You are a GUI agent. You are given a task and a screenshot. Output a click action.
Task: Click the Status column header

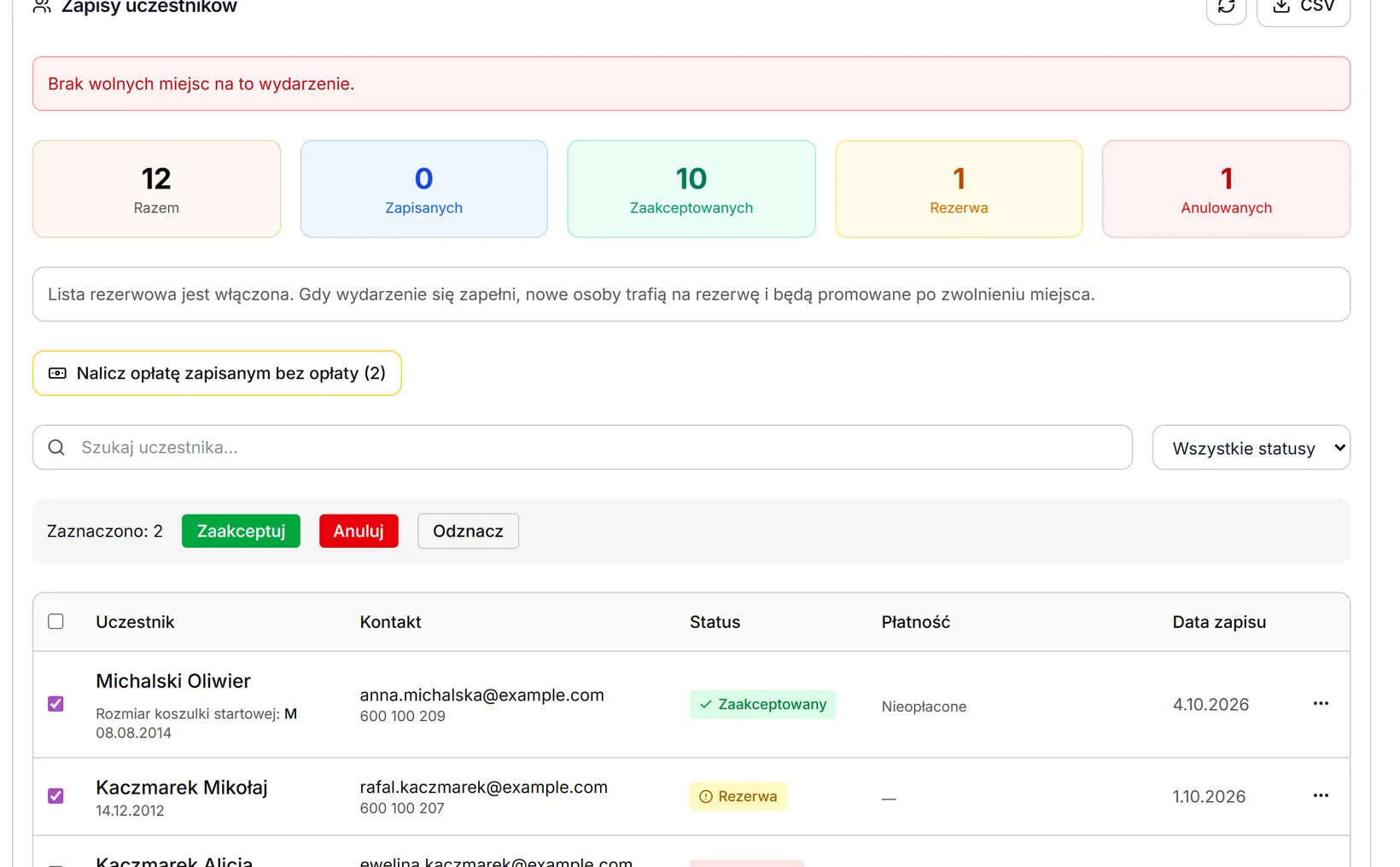click(x=715, y=622)
